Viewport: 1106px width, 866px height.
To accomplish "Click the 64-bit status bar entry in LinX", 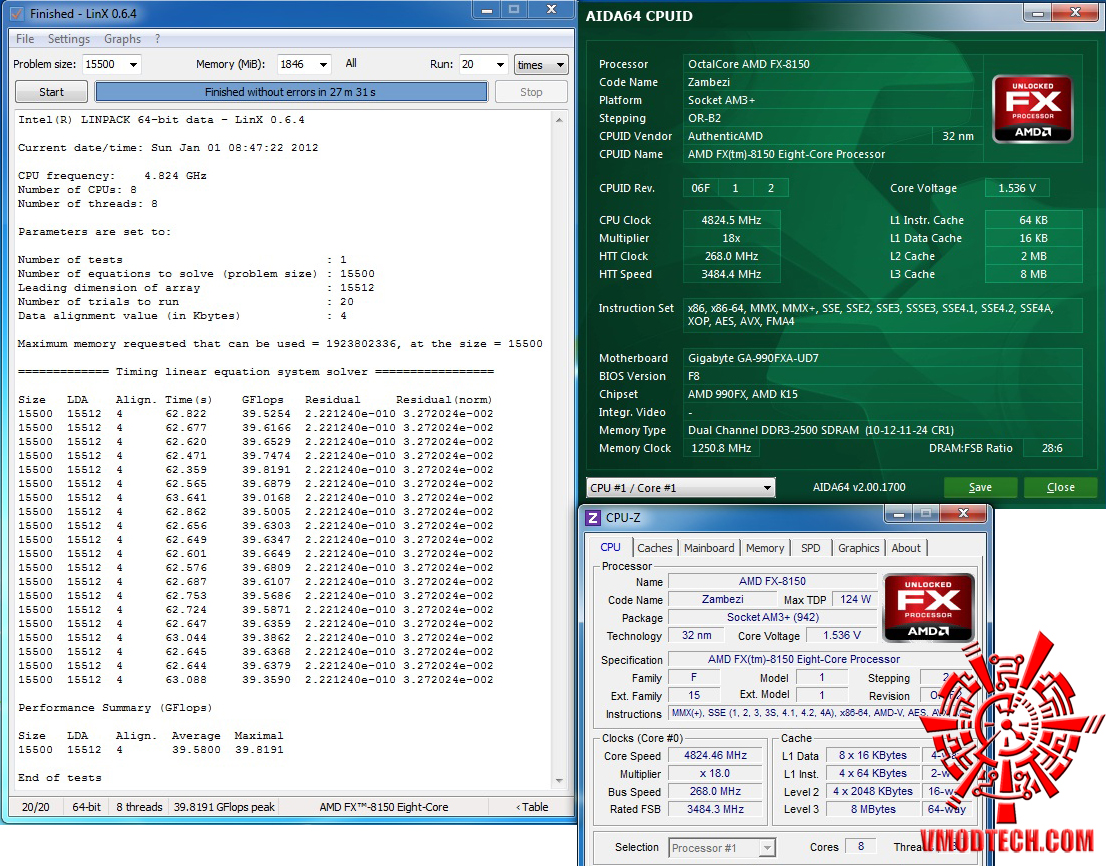I will (x=86, y=807).
